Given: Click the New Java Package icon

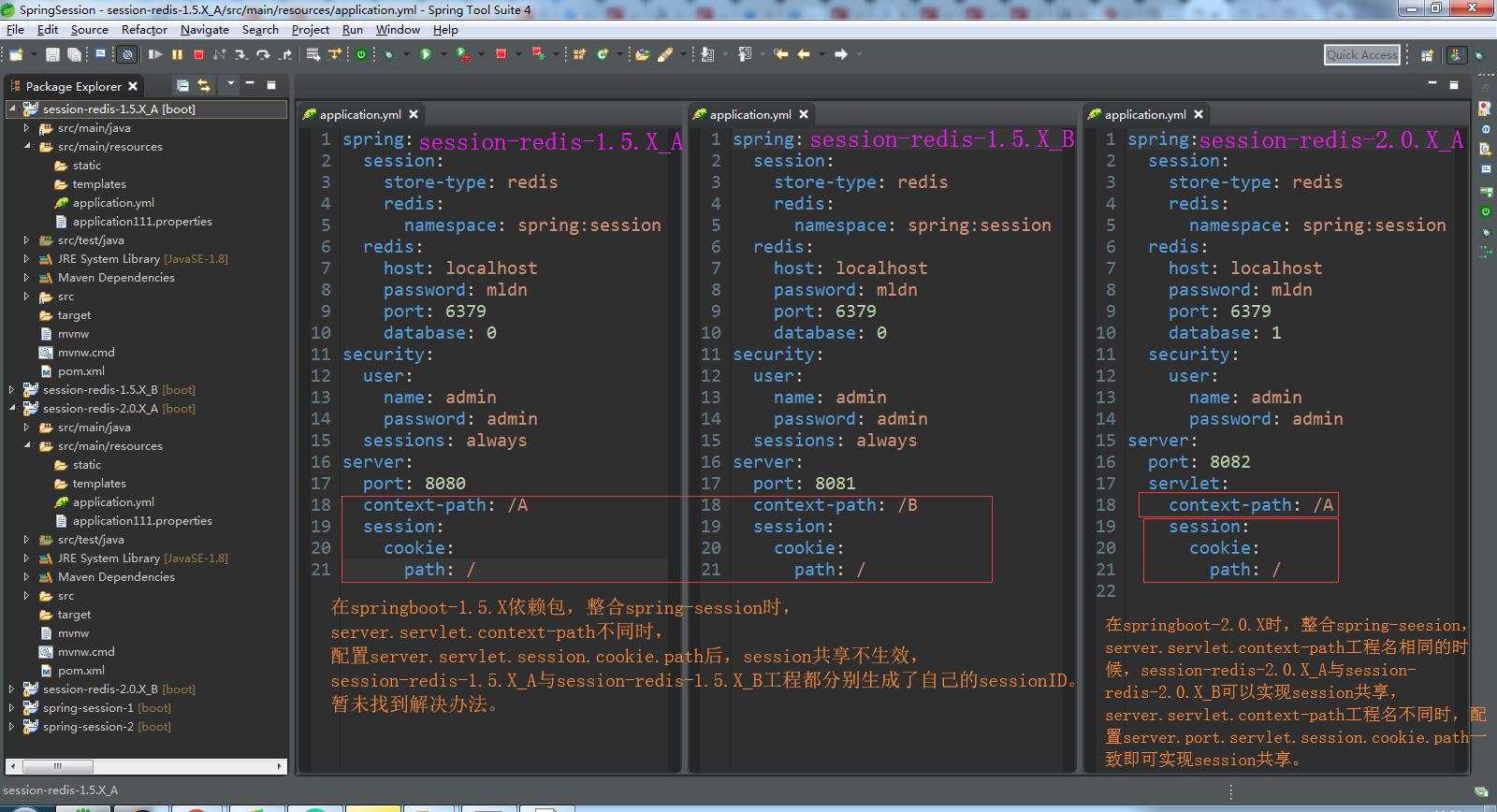Looking at the screenshot, I should pyautogui.click(x=579, y=54).
